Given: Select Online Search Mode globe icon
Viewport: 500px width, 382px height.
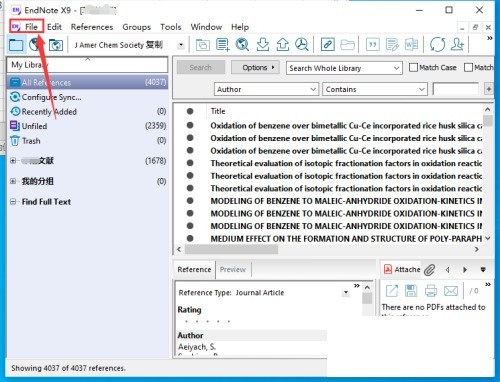Looking at the screenshot, I should point(35,44).
